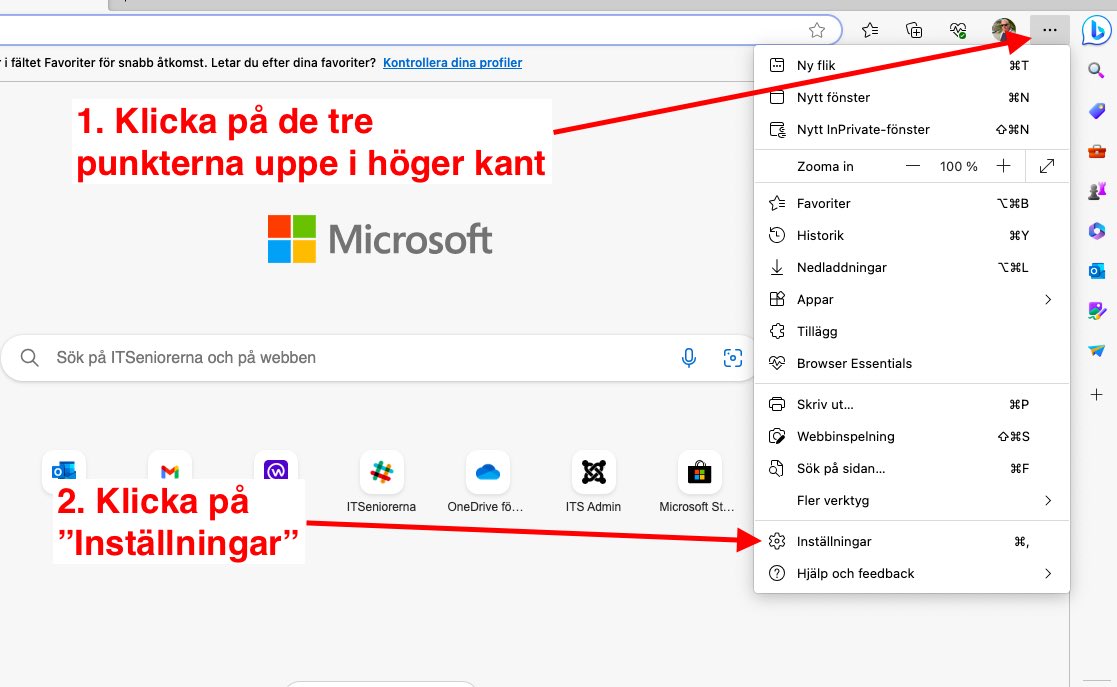Open Favoriter from the menu
1117x687 pixels.
912,203
